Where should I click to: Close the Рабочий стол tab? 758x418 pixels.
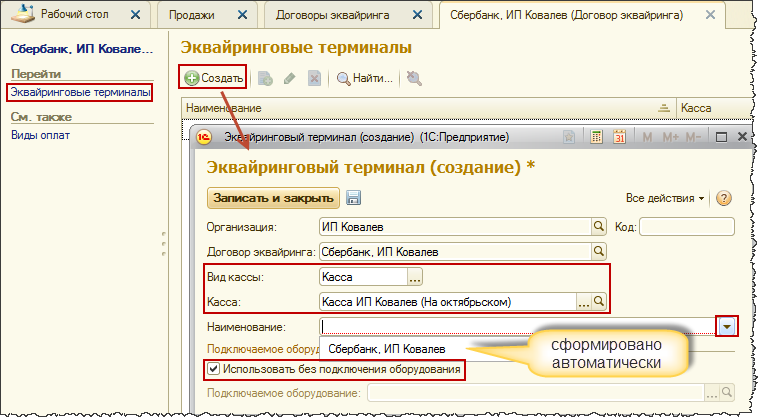[135, 15]
